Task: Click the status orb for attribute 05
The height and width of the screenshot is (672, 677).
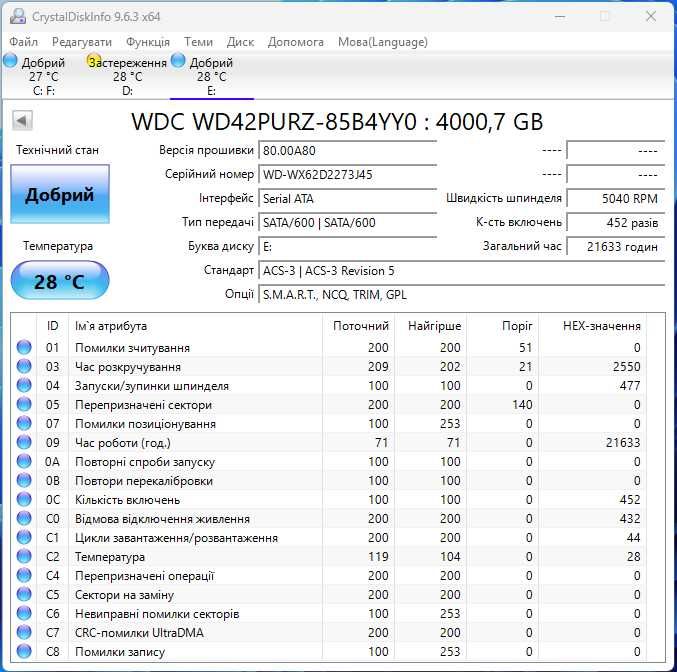Action: pos(24,404)
